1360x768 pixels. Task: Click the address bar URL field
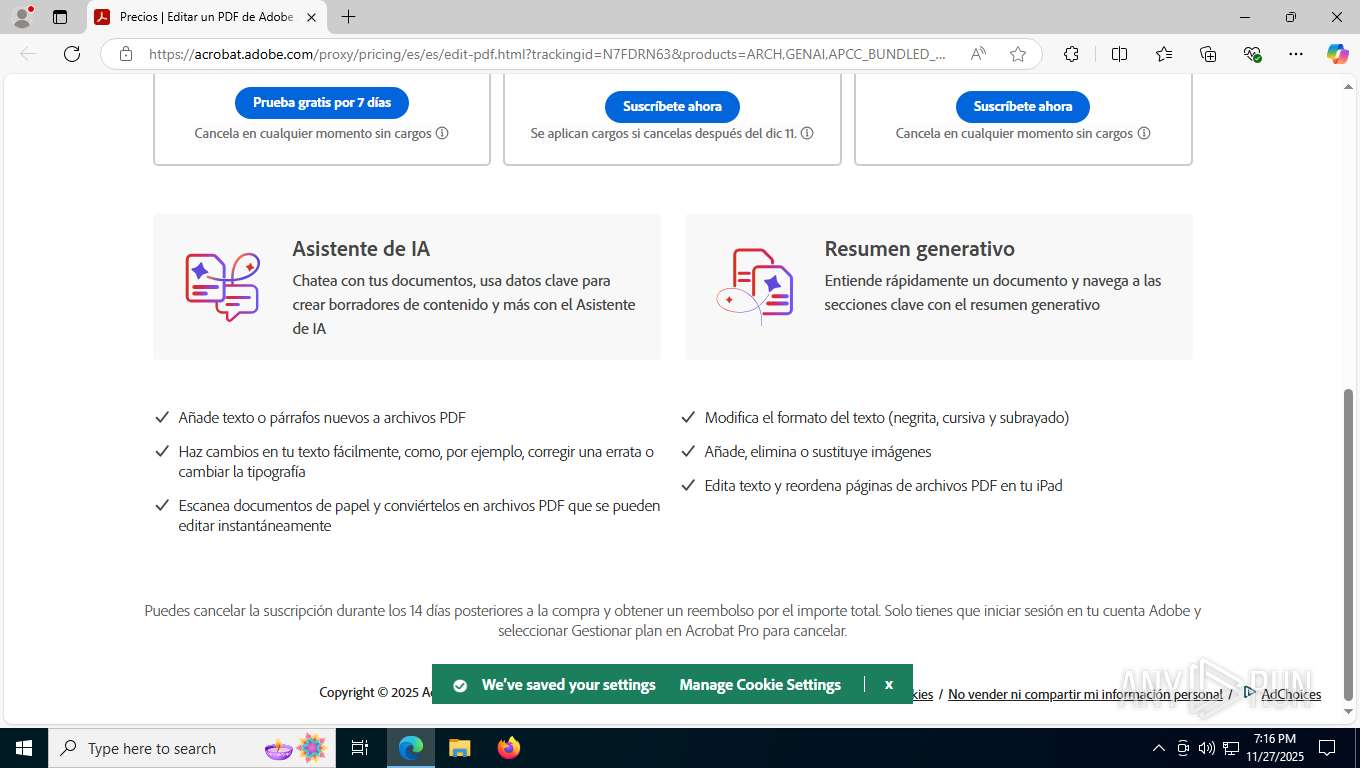point(547,54)
